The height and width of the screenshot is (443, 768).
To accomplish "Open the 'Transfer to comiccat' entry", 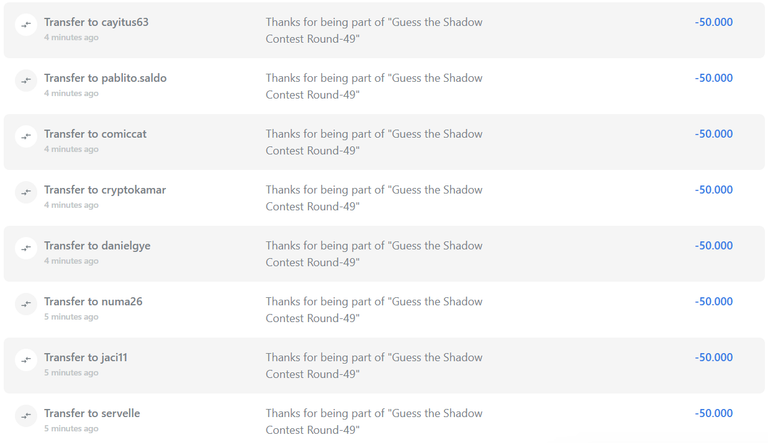I will coord(95,134).
